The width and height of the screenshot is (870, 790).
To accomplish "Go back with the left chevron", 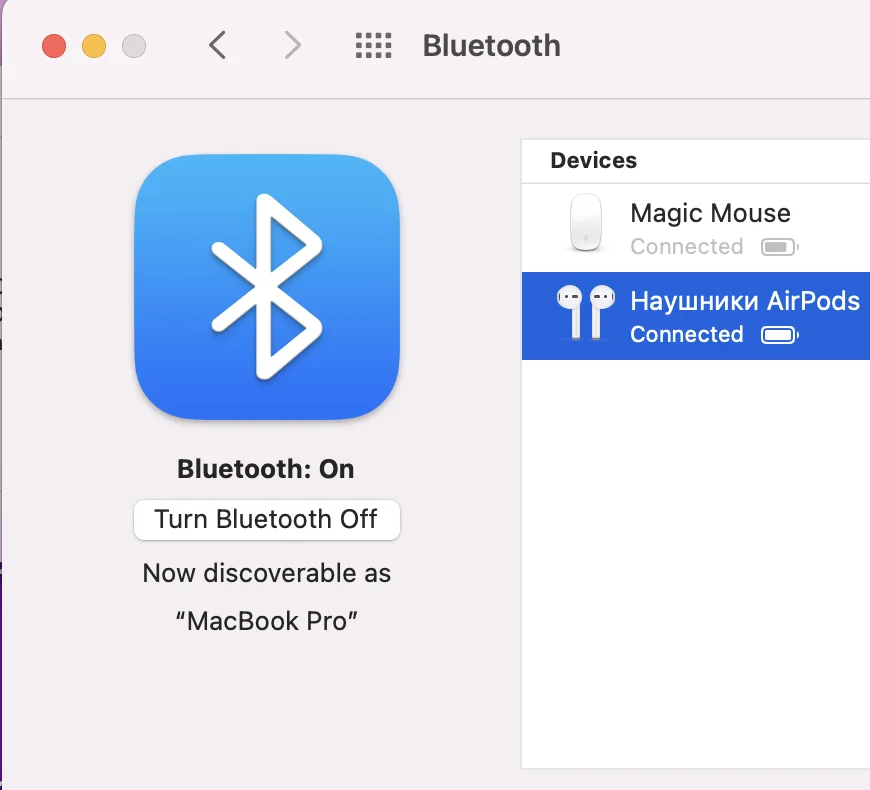I will coord(217,45).
